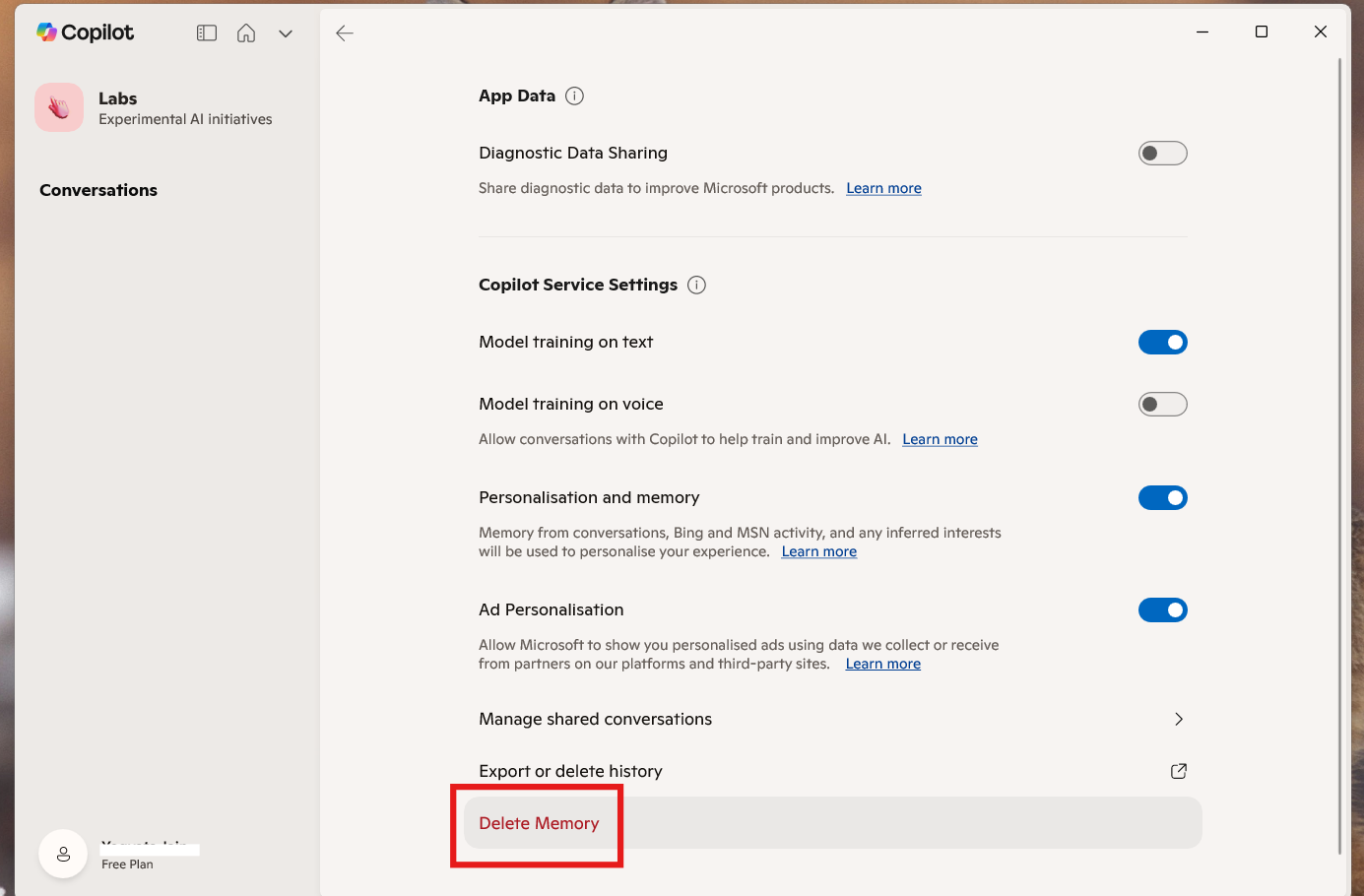This screenshot has width=1364, height=896.
Task: Enable Diagnostic Data Sharing
Action: (x=1163, y=153)
